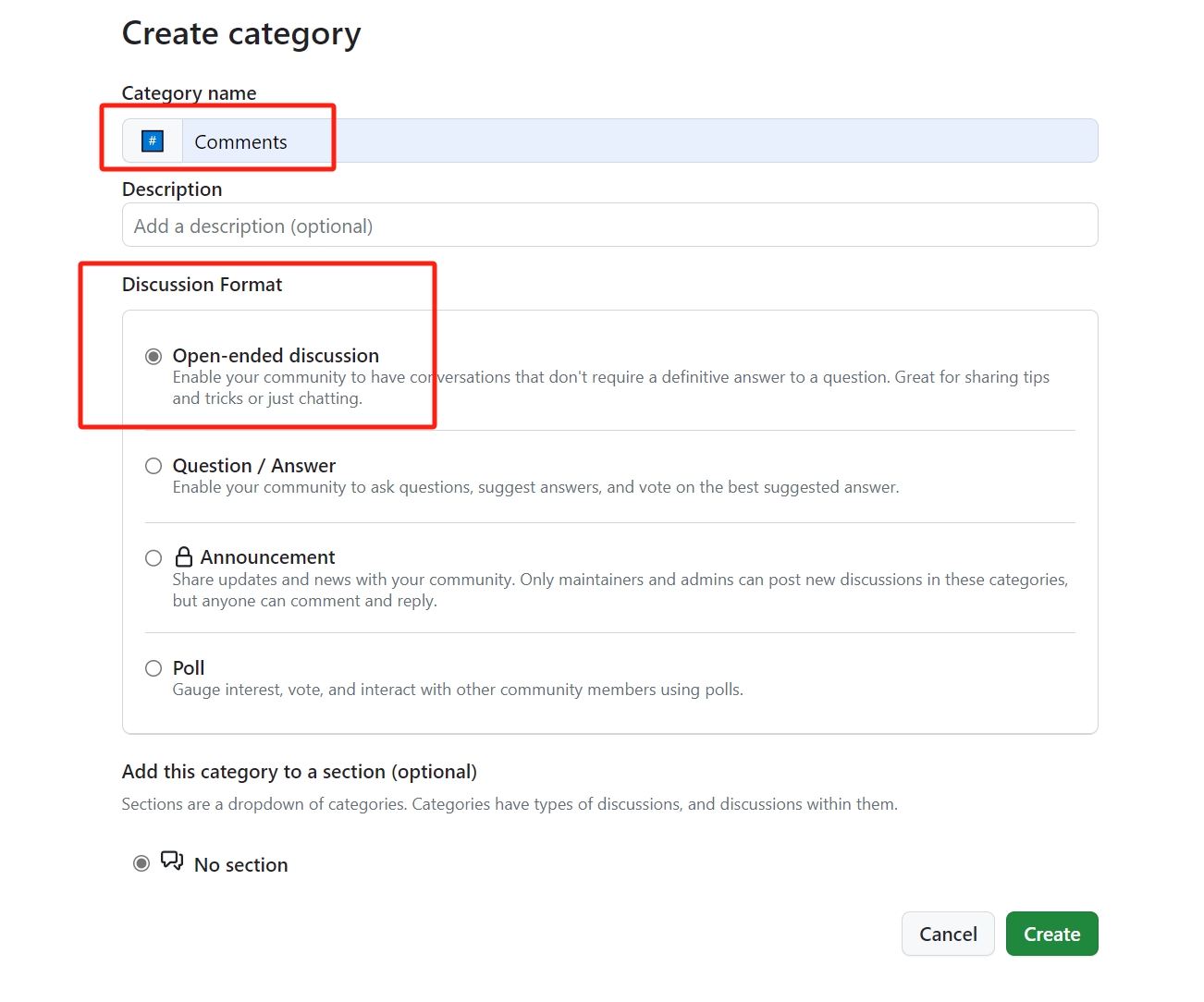This screenshot has width=1204, height=1002.
Task: Select the Open-ended discussion radio button
Action: pos(154,357)
